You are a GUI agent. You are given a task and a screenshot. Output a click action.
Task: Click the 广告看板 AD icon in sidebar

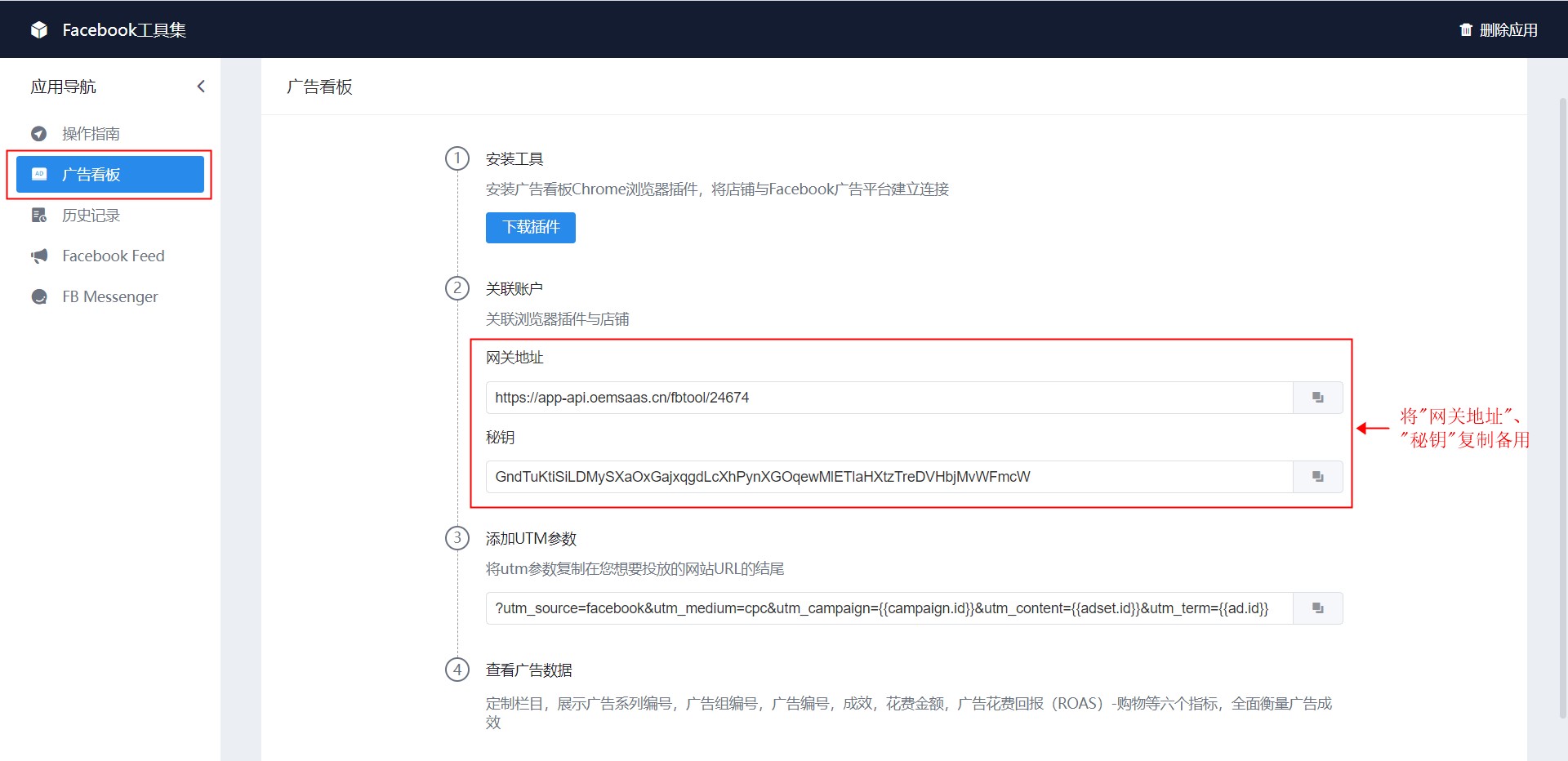tap(38, 174)
